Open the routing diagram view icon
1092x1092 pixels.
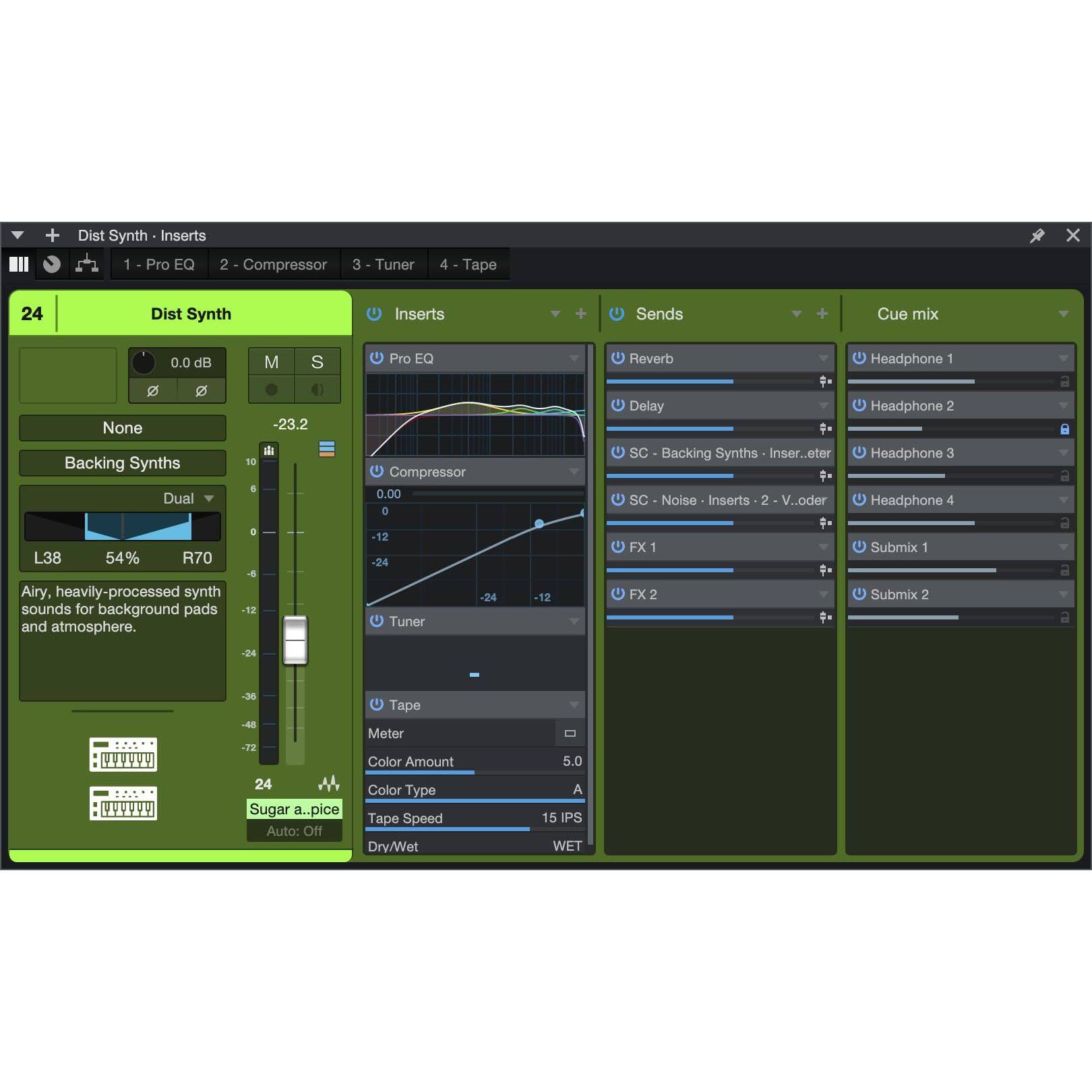pyautogui.click(x=88, y=264)
